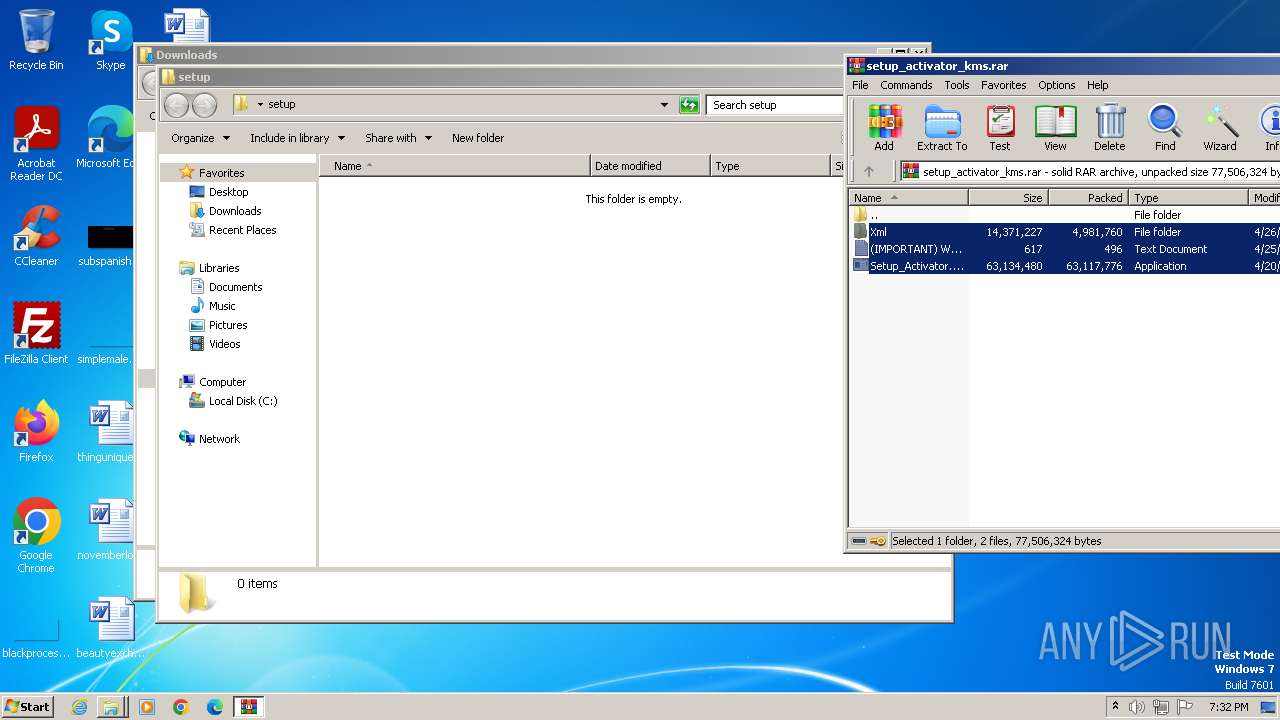1280x720 pixels.
Task: Open the Organize dropdown
Action: click(x=200, y=138)
